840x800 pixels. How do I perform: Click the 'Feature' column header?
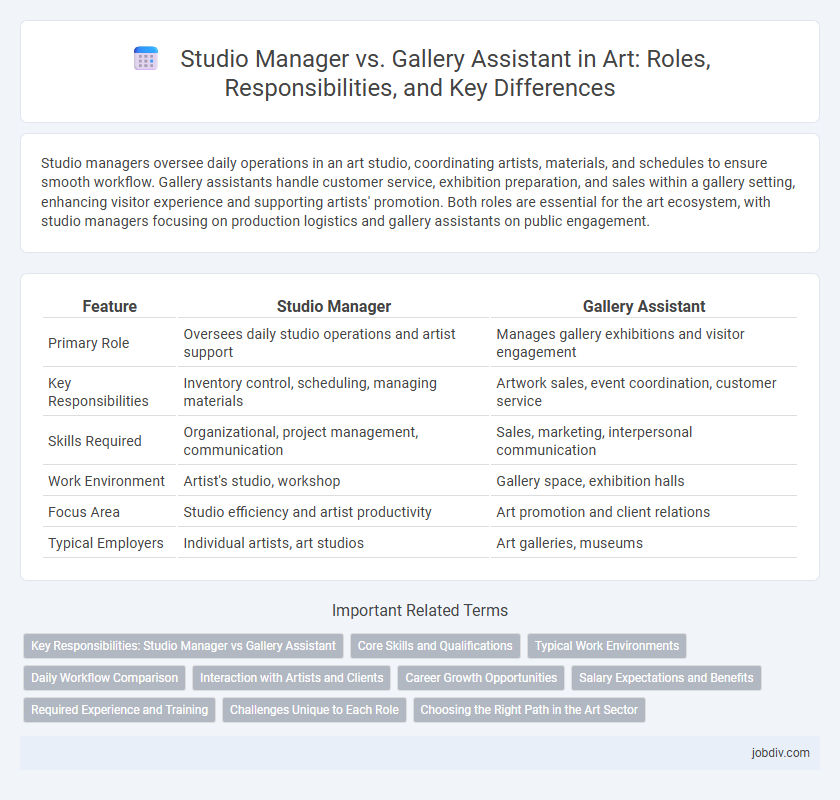tap(109, 306)
